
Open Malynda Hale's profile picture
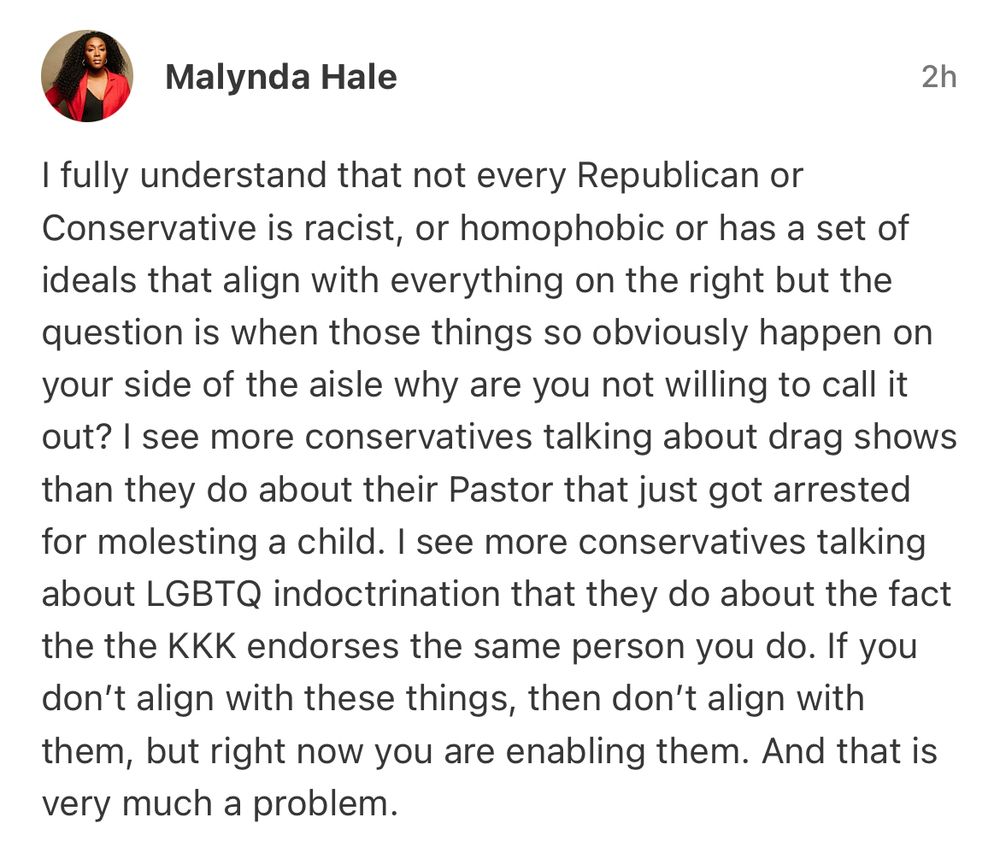coord(87,76)
